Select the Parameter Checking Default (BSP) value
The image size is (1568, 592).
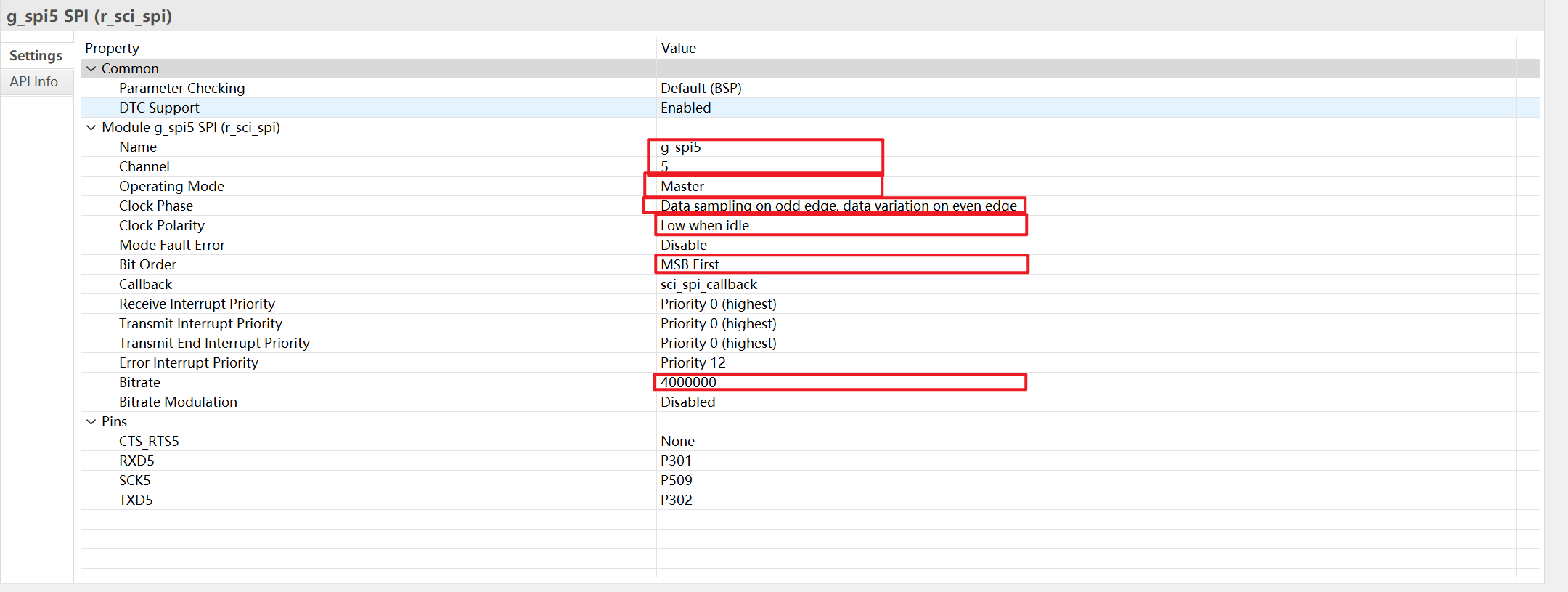pos(701,89)
